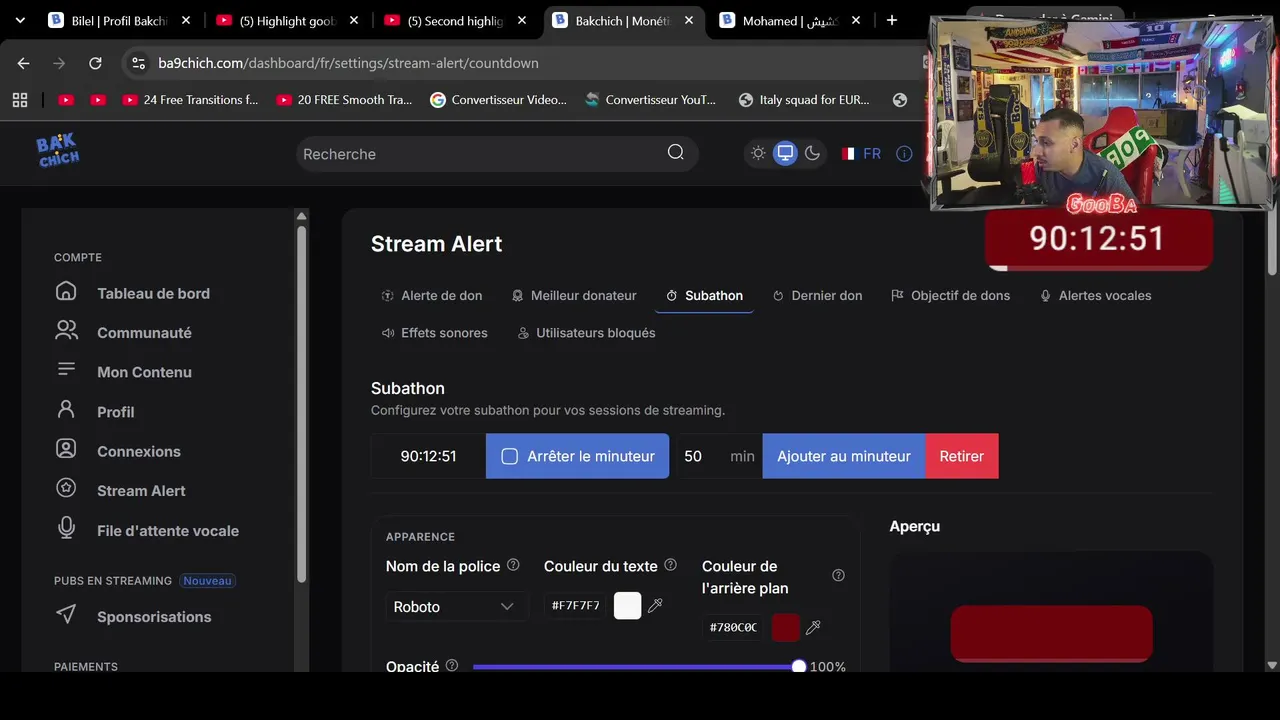The width and height of the screenshot is (1280, 720).
Task: Click eyedropper next to red swatch
Action: (813, 627)
